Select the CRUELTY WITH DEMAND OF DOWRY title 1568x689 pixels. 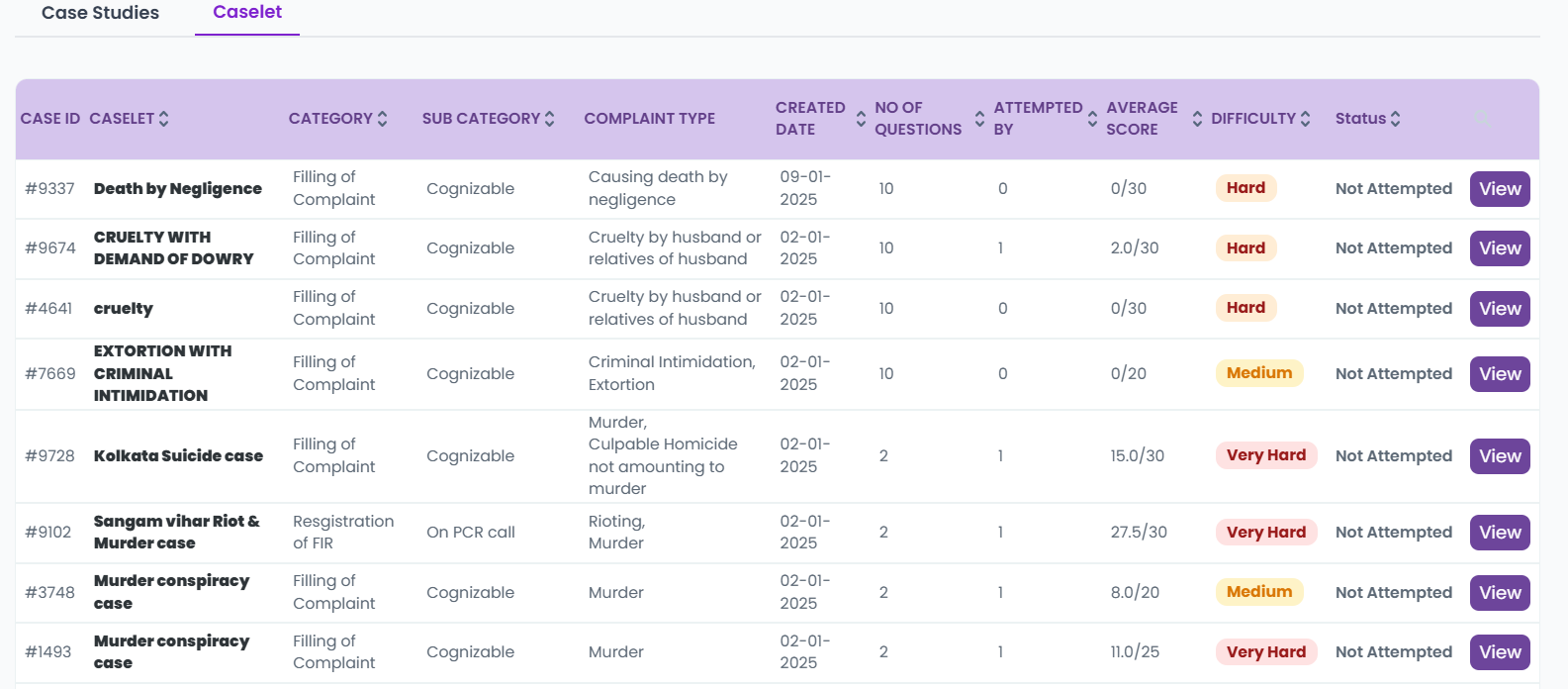pos(173,248)
